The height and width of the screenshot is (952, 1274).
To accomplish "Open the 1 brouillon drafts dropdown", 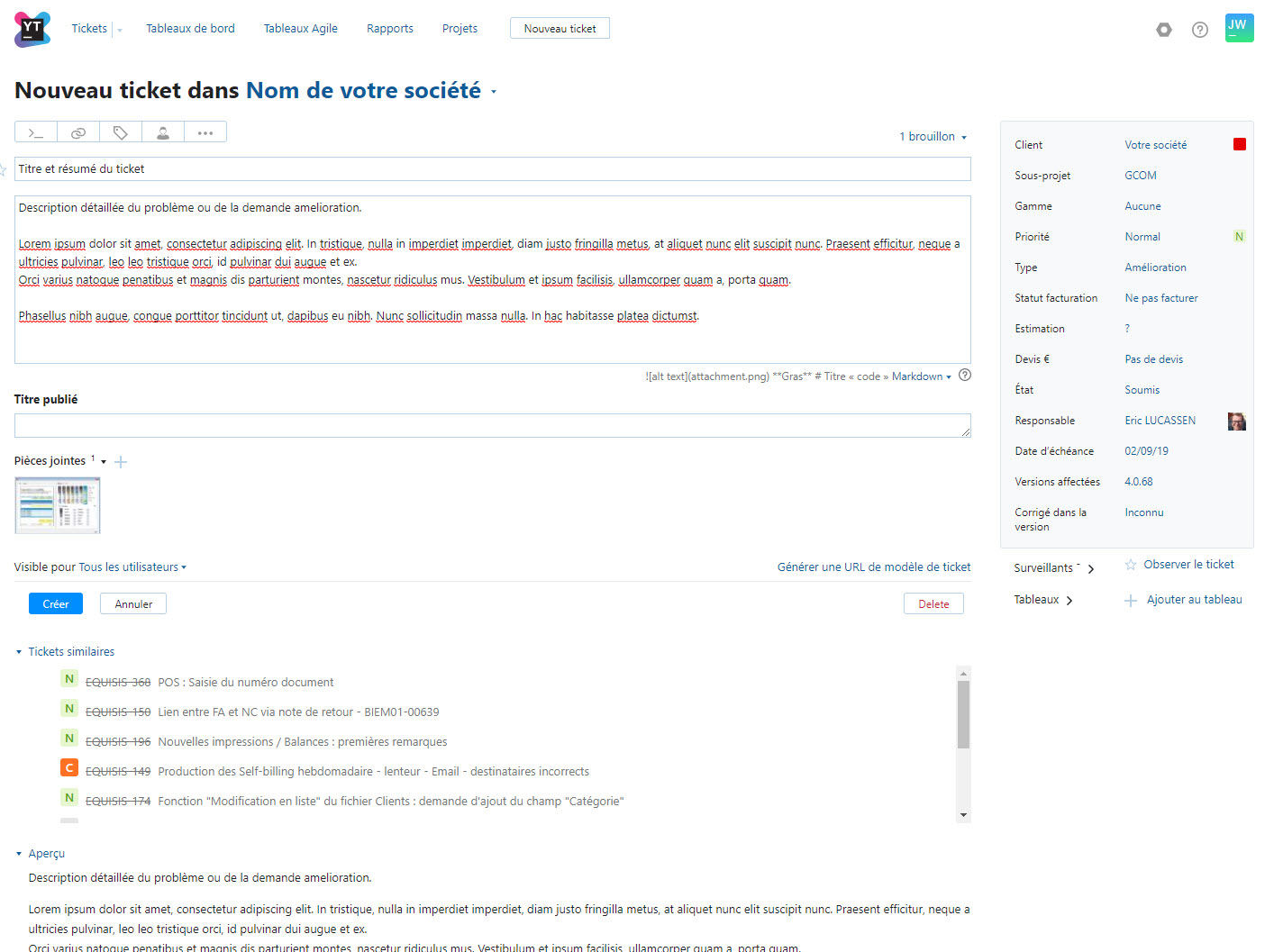I will pos(933,137).
